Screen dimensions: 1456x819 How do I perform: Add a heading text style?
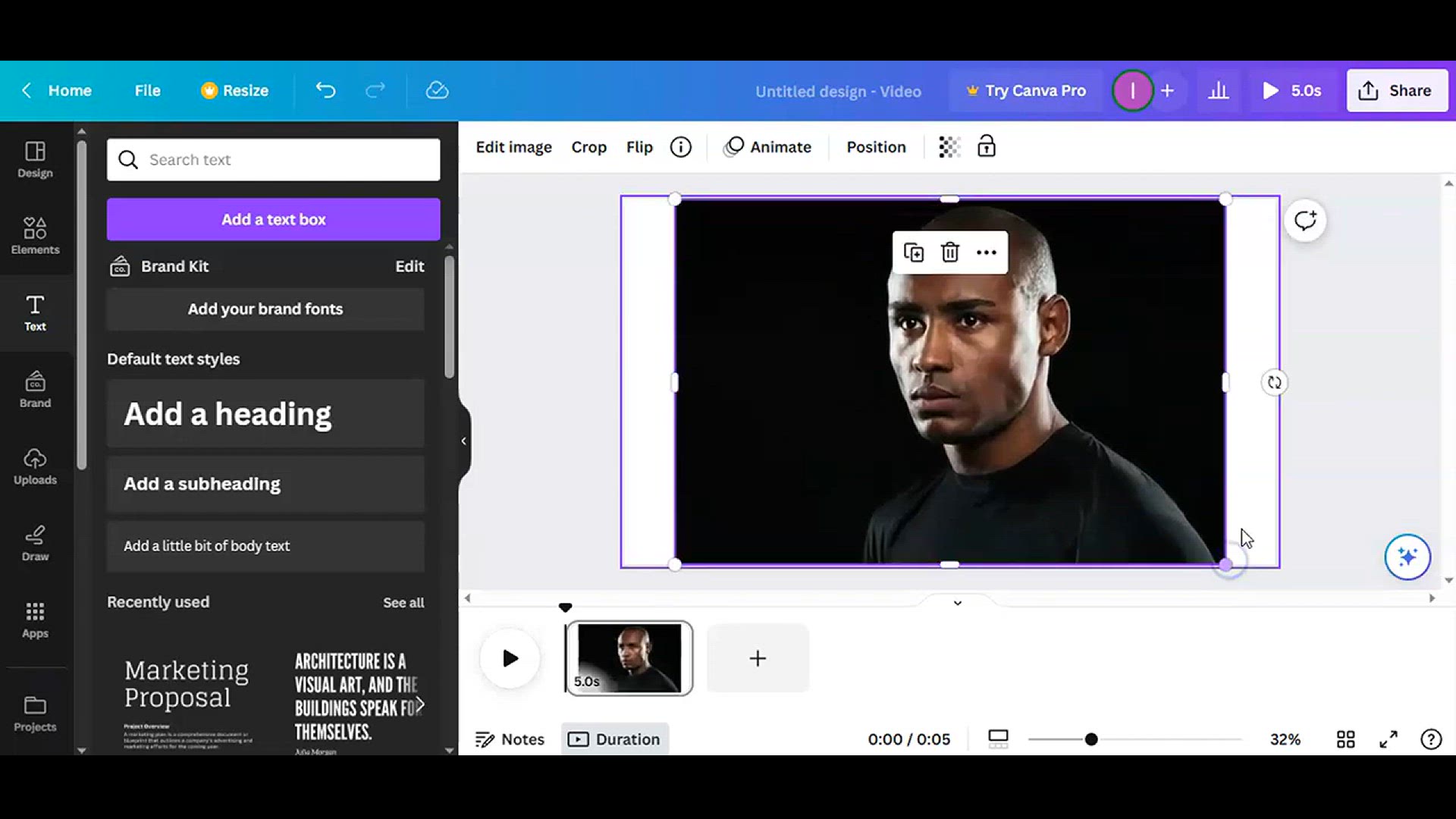265,414
